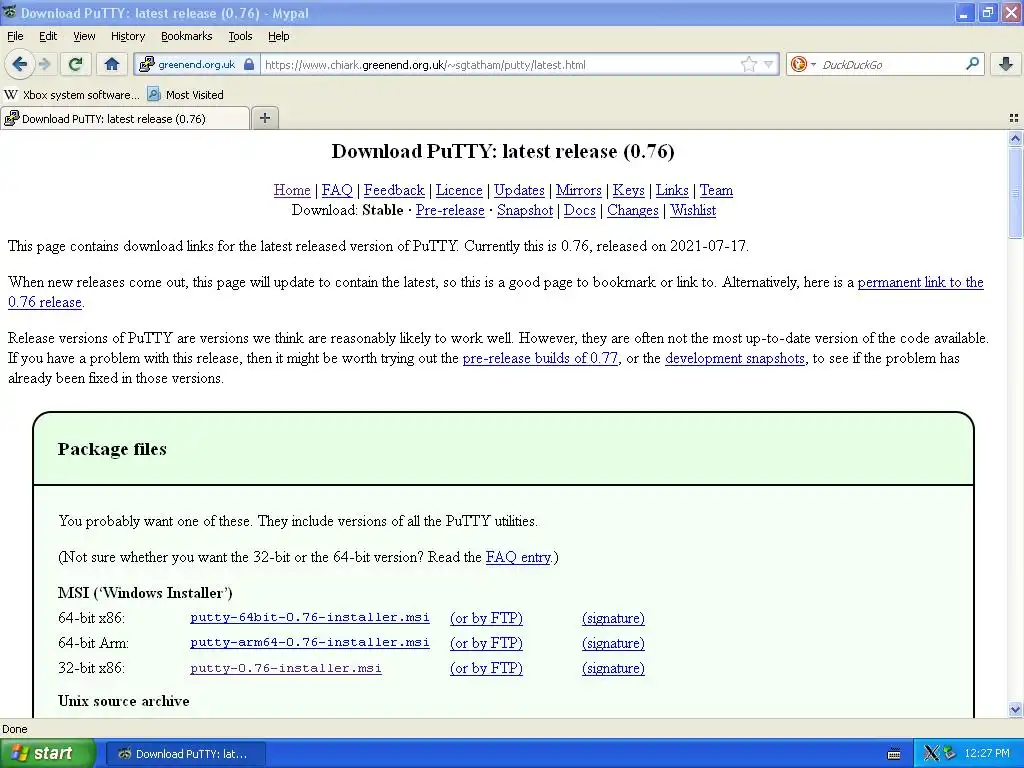This screenshot has width=1024, height=768.
Task: Open signature link for 64-bit Arm
Action: (x=613, y=643)
